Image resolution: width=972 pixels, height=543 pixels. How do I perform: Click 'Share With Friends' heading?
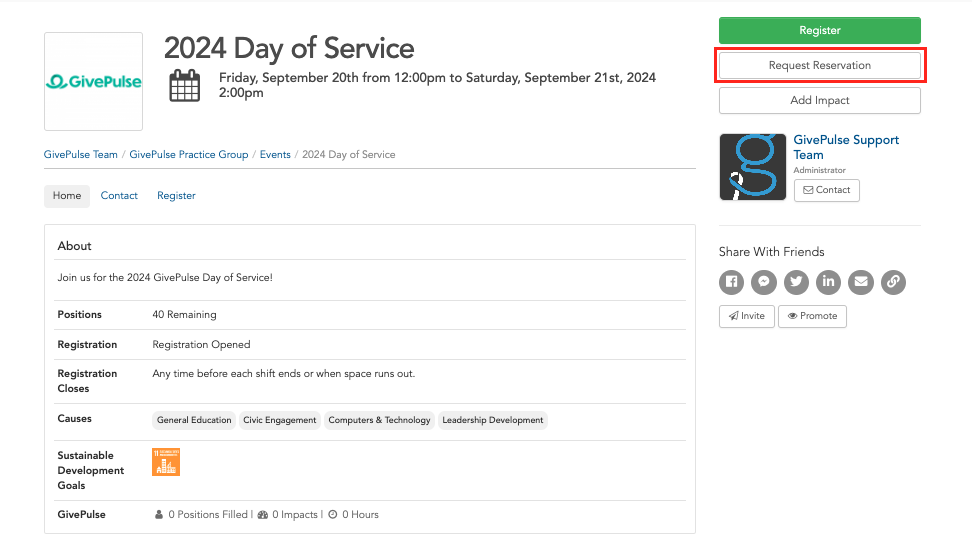[x=772, y=252]
